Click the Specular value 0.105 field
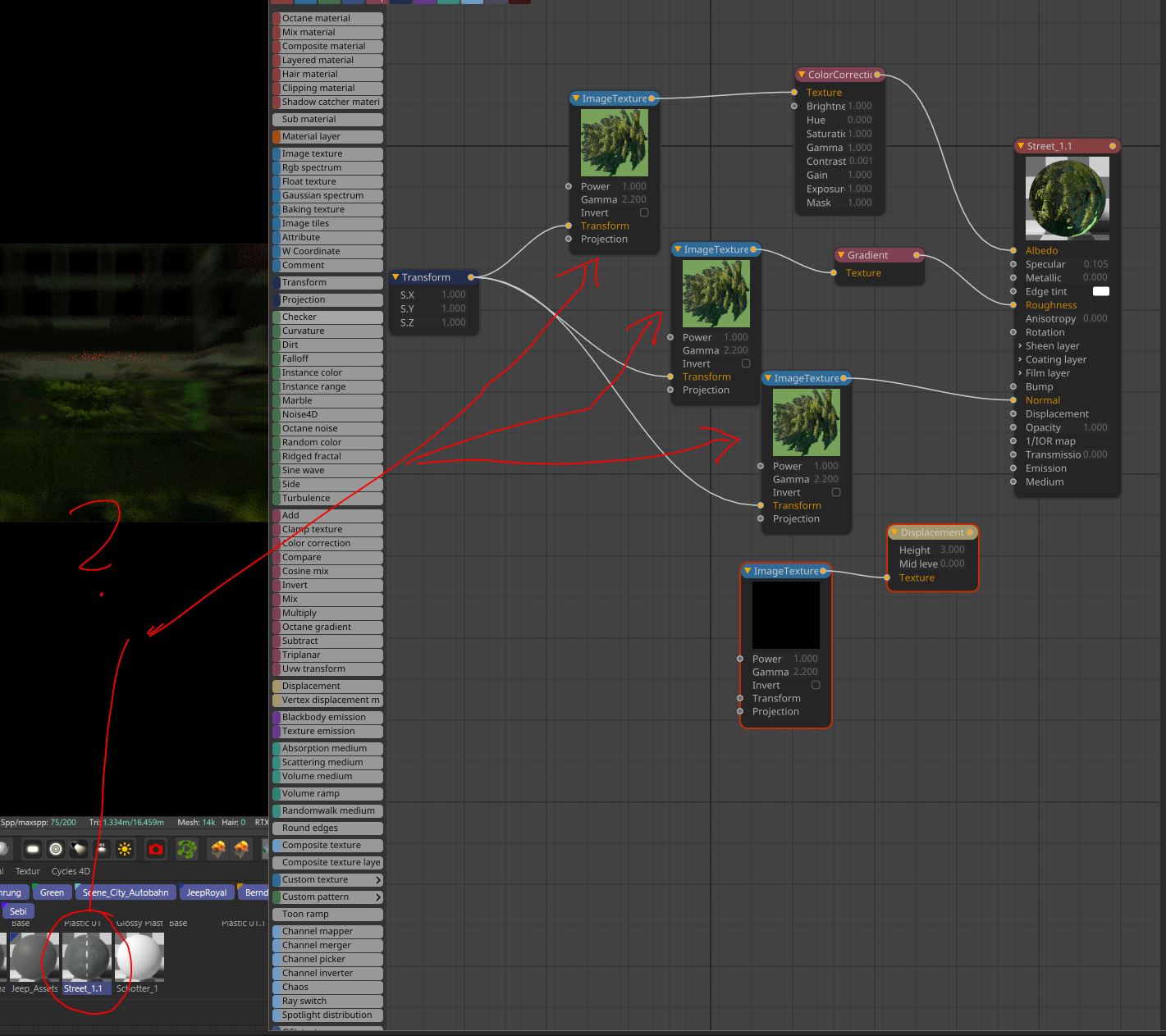This screenshot has width=1166, height=1036. pyautogui.click(x=1095, y=264)
